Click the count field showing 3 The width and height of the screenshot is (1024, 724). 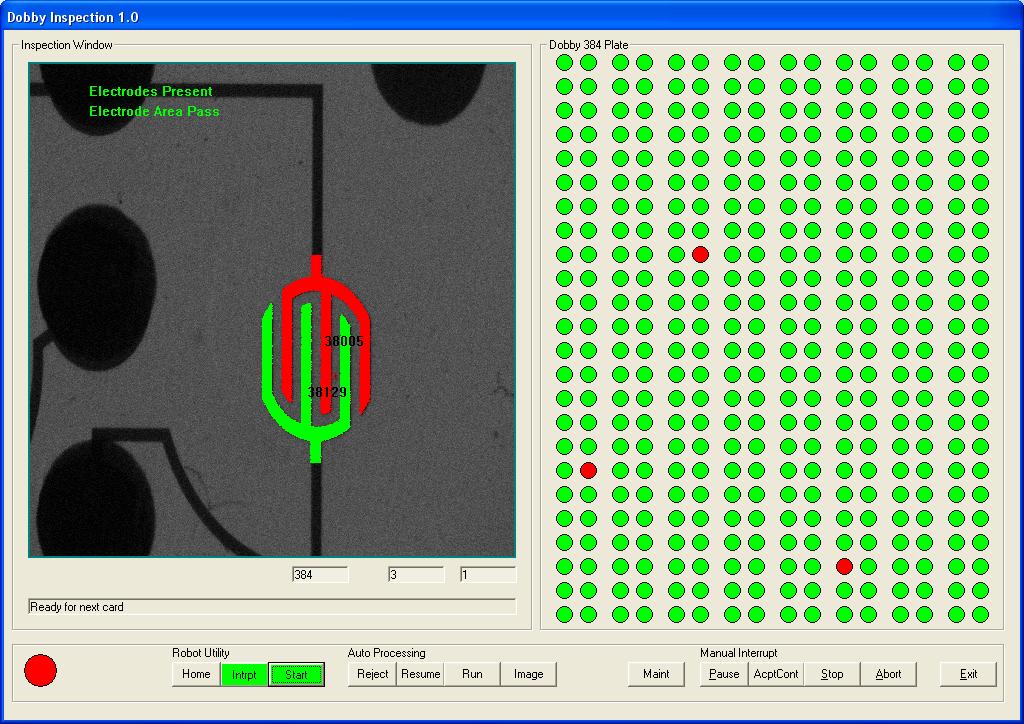416,575
